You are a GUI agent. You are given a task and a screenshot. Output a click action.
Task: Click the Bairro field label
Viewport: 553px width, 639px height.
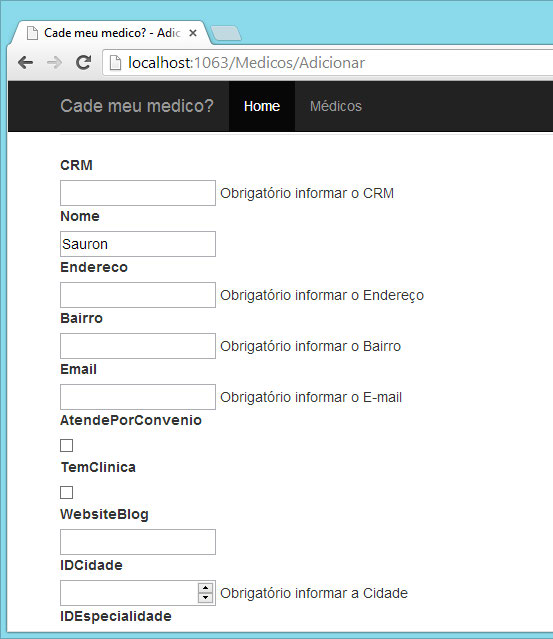81,318
